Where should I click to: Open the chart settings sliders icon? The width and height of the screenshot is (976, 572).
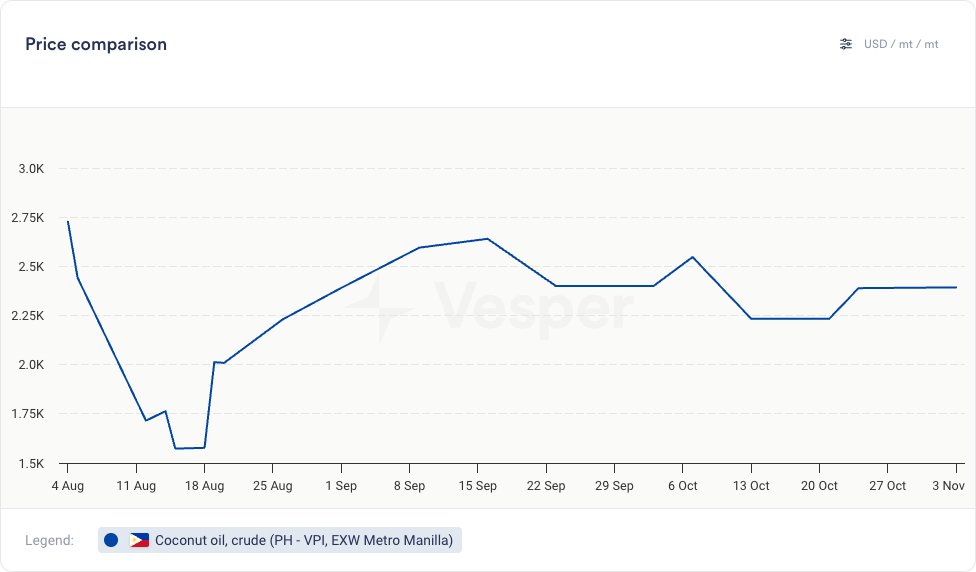[846, 44]
